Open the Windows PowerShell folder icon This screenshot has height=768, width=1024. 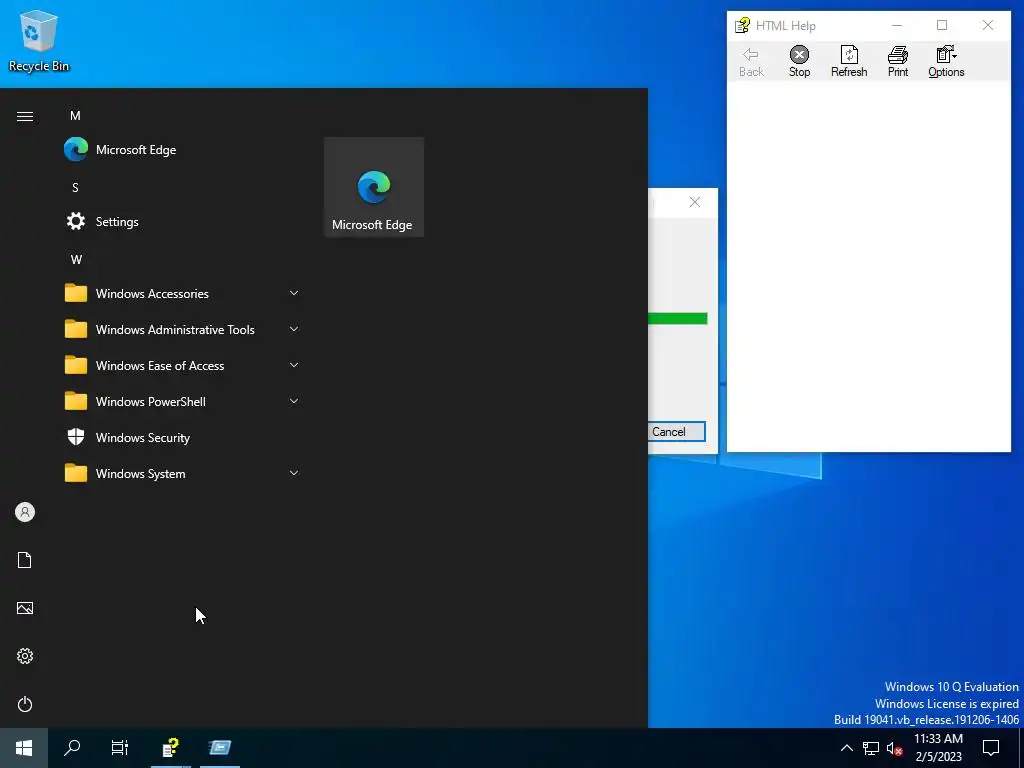click(76, 401)
